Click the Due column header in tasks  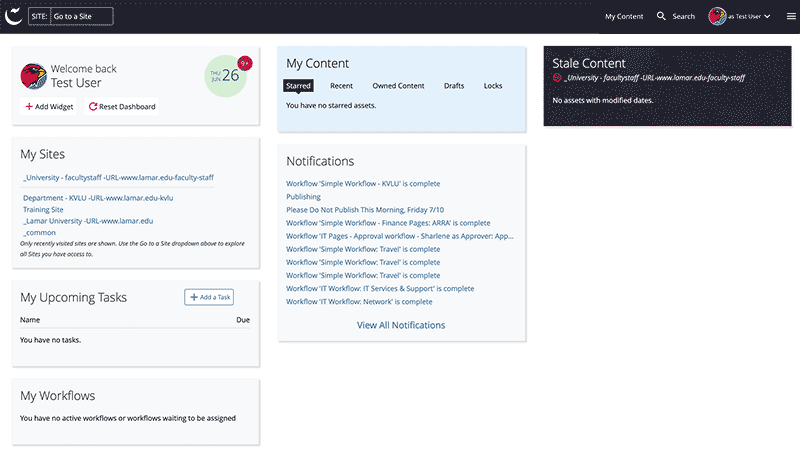(243, 320)
